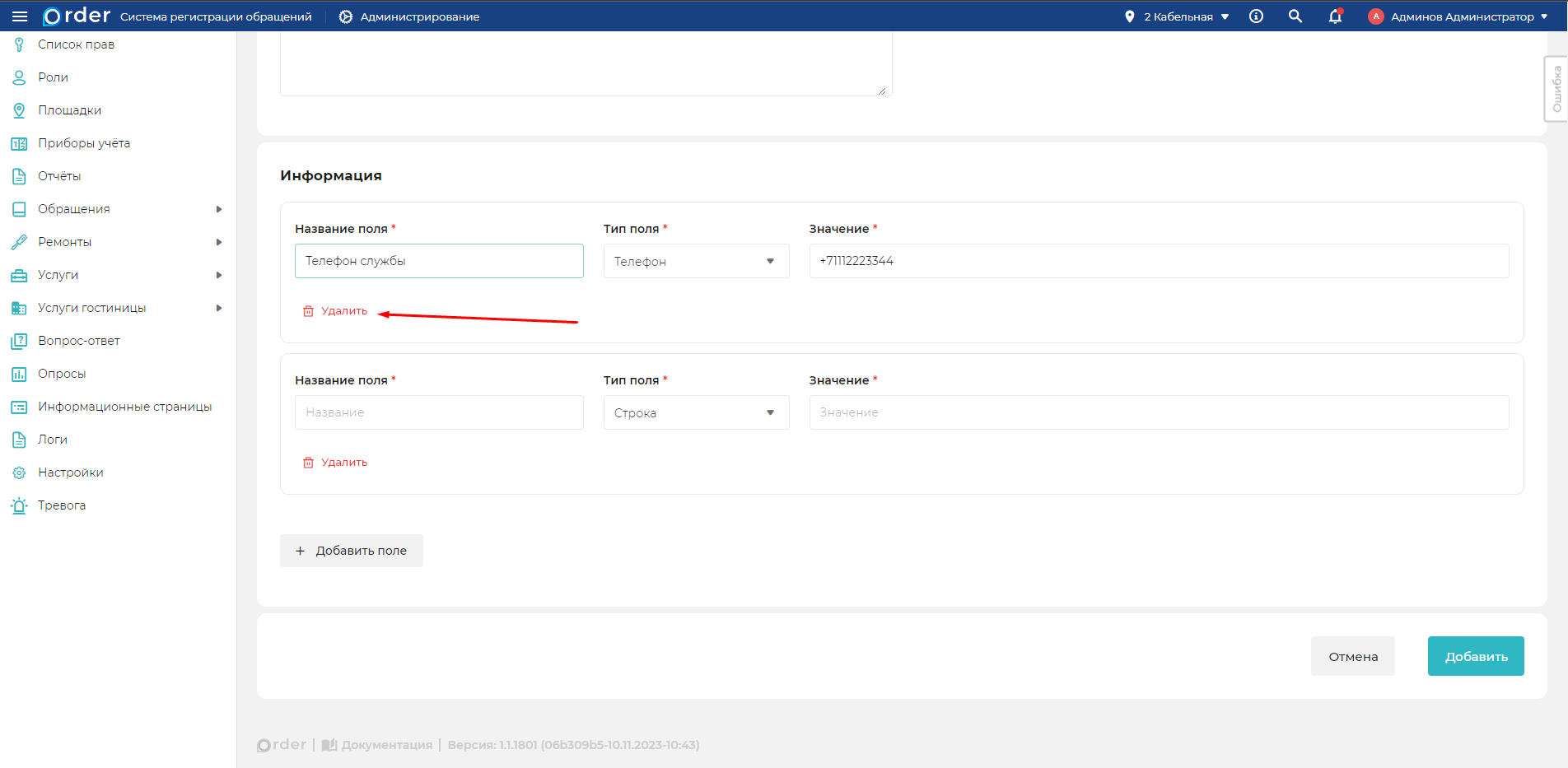Open the hamburger menu icon
The height and width of the screenshot is (768, 1568).
coord(20,16)
